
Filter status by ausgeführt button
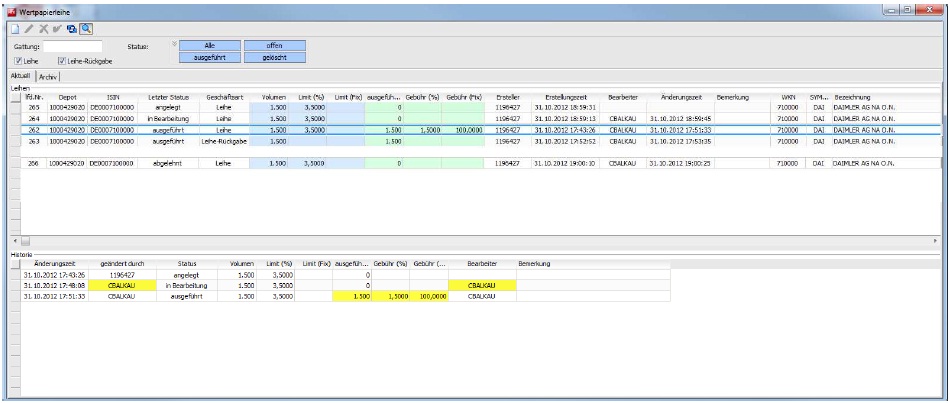[x=210, y=58]
